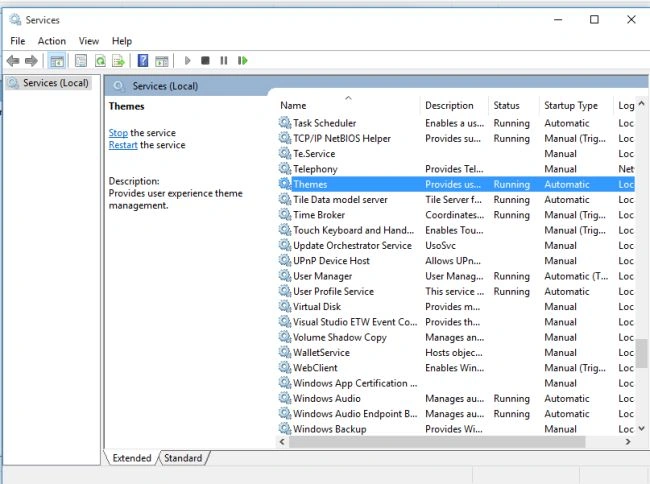Open the Properties toolbar icon
This screenshot has height=484, width=650.
click(81, 61)
